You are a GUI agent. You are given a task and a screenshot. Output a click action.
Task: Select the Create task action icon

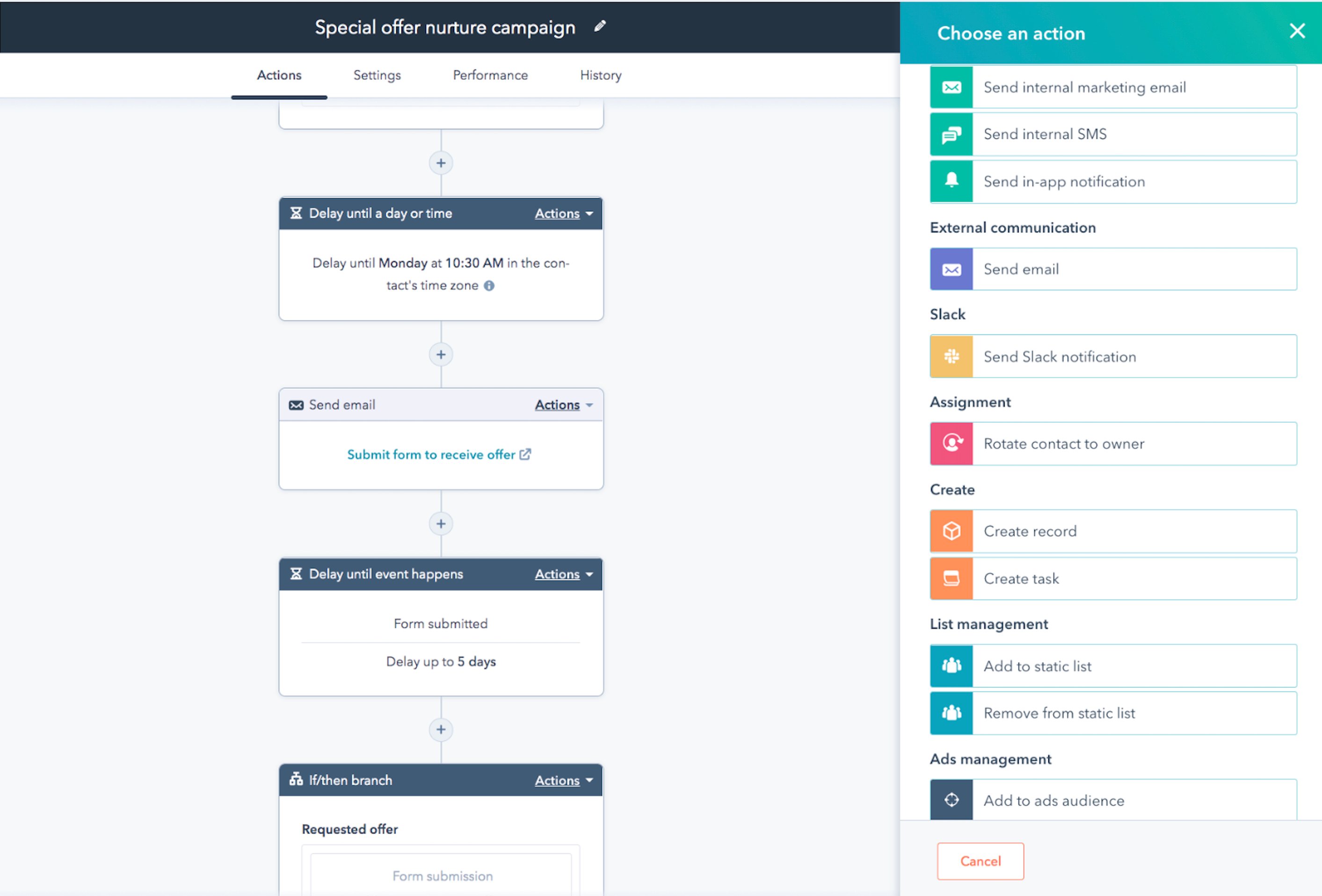(951, 579)
